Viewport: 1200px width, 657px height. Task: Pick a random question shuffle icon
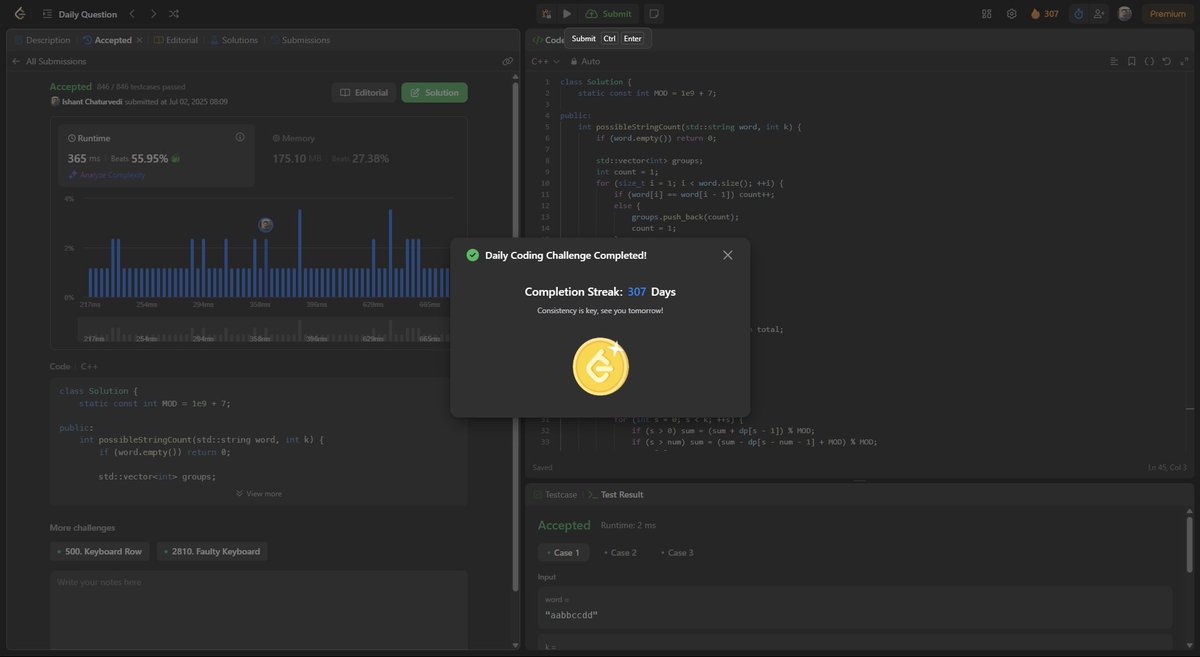pyautogui.click(x=174, y=14)
